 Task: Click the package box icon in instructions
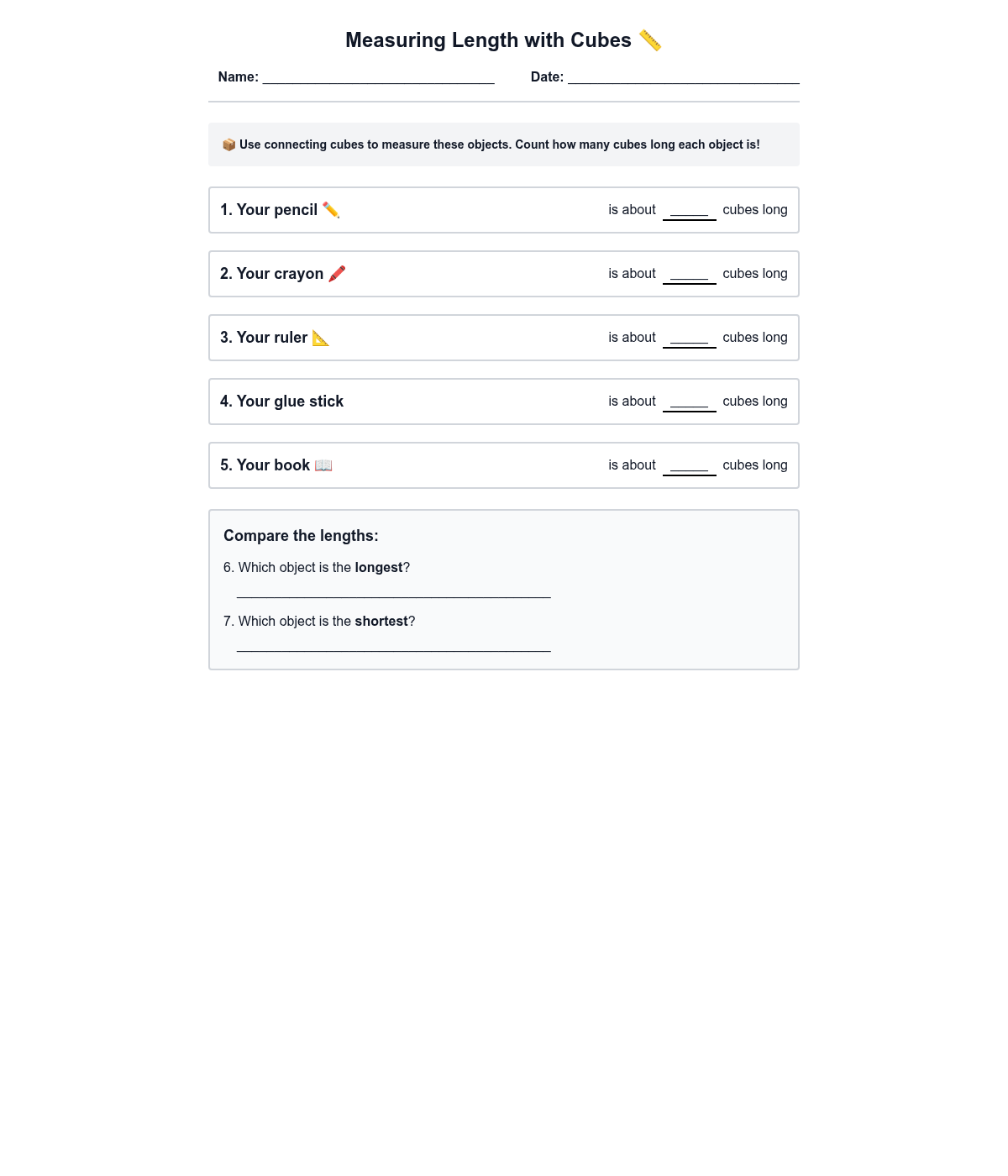pyautogui.click(x=228, y=144)
